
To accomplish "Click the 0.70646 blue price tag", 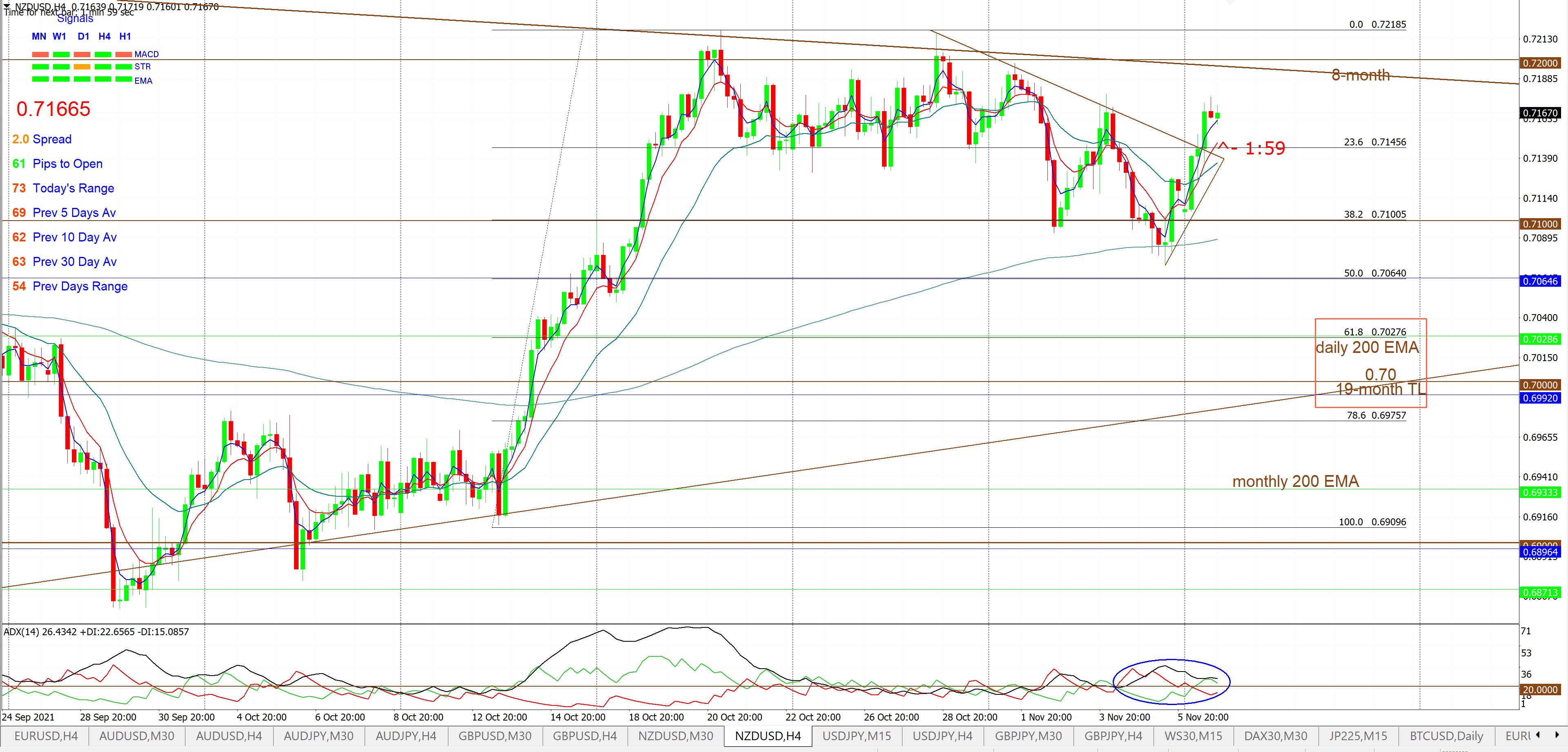I will [1540, 281].
